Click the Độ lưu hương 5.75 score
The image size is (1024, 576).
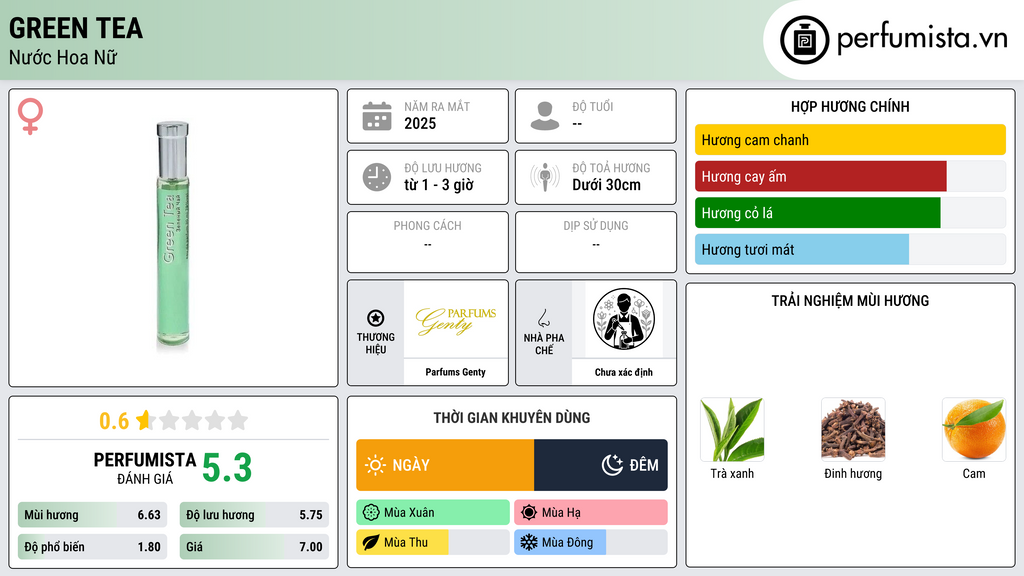(254, 515)
